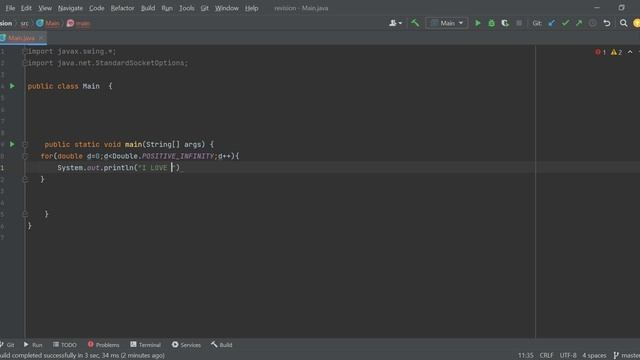The width and height of the screenshot is (640, 360).
Task: Open the Run menu
Action: click(x=167, y=8)
